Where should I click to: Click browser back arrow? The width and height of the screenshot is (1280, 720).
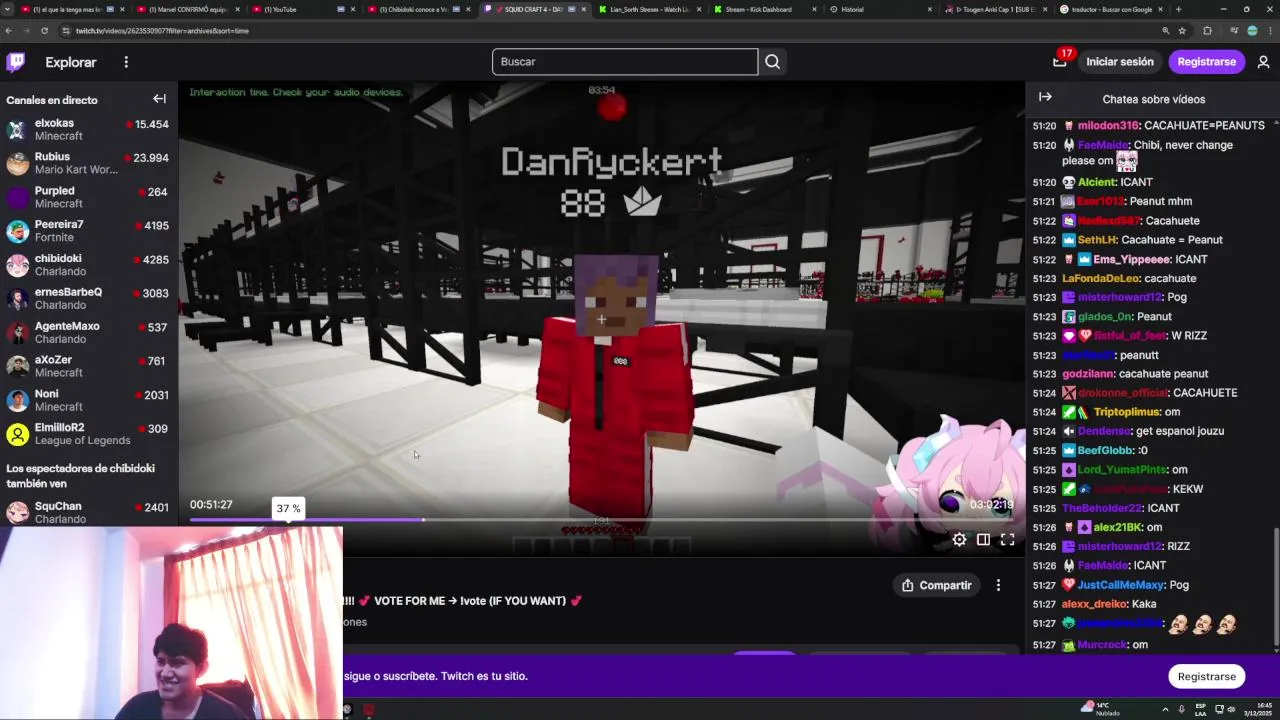(9, 31)
